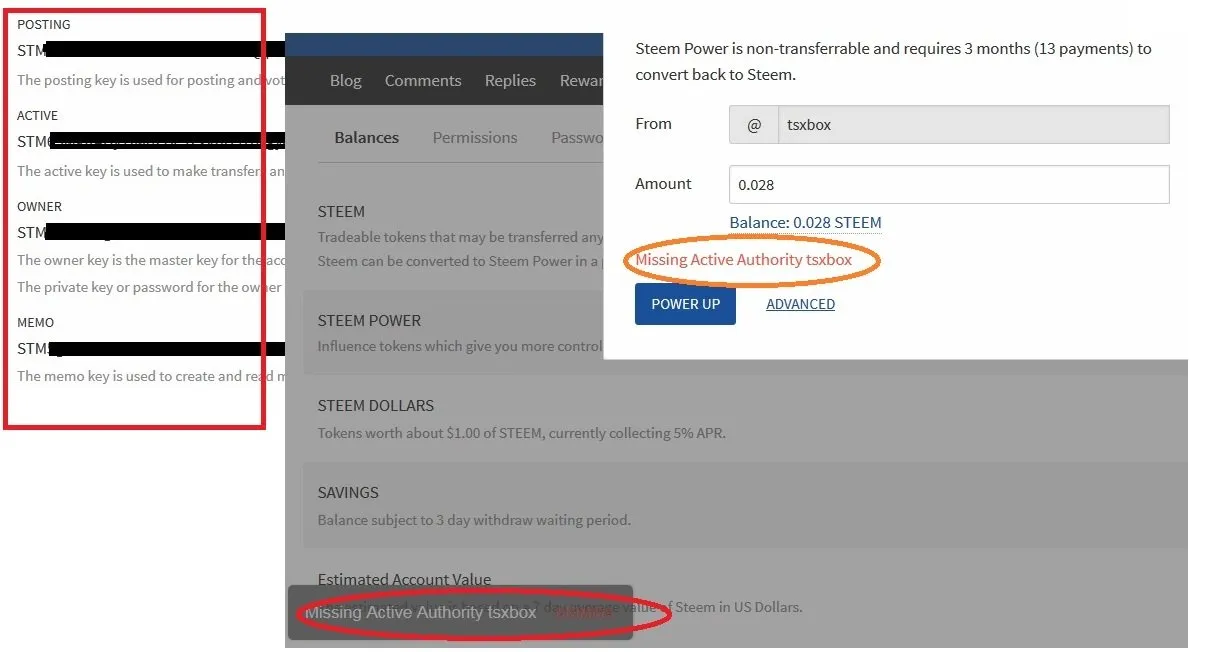This screenshot has width=1215, height=652.
Task: Focus the Amount input field
Action: 949,185
